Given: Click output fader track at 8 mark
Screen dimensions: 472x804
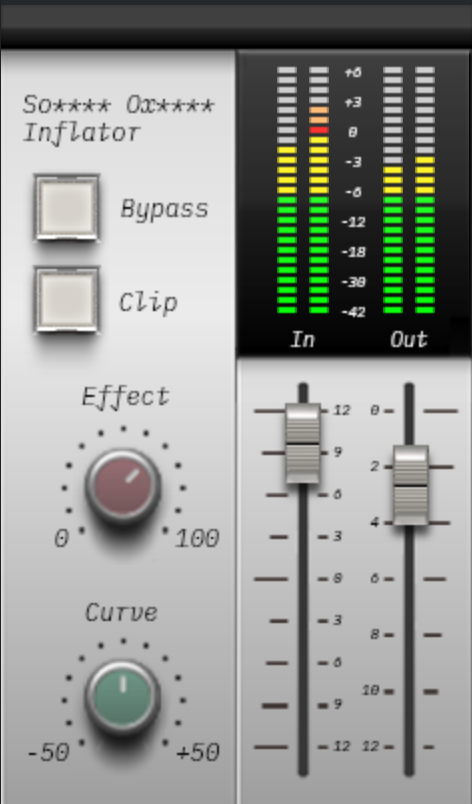Looking at the screenshot, I should click(409, 635).
